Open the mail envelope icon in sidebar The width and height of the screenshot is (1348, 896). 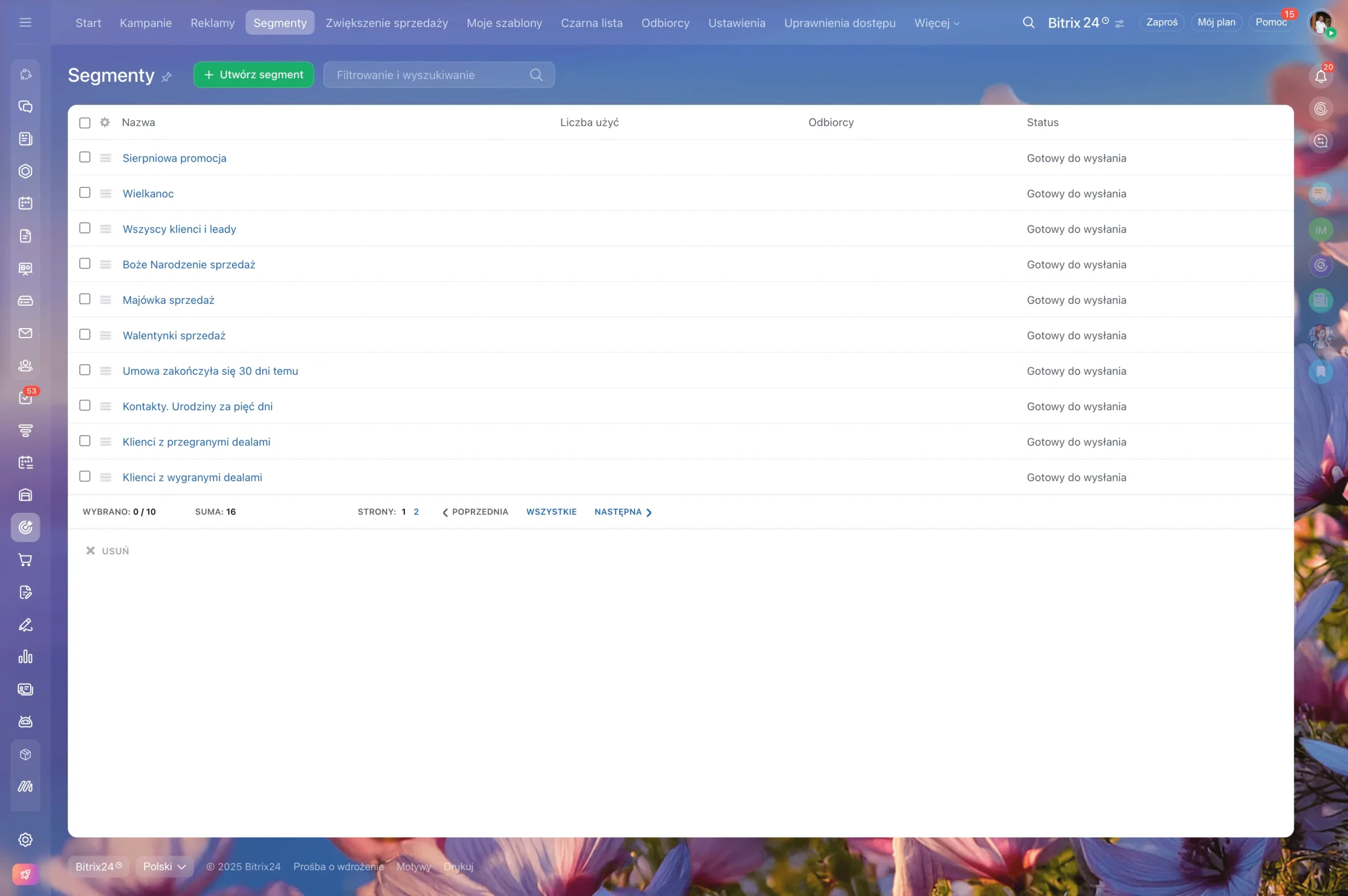coord(25,333)
